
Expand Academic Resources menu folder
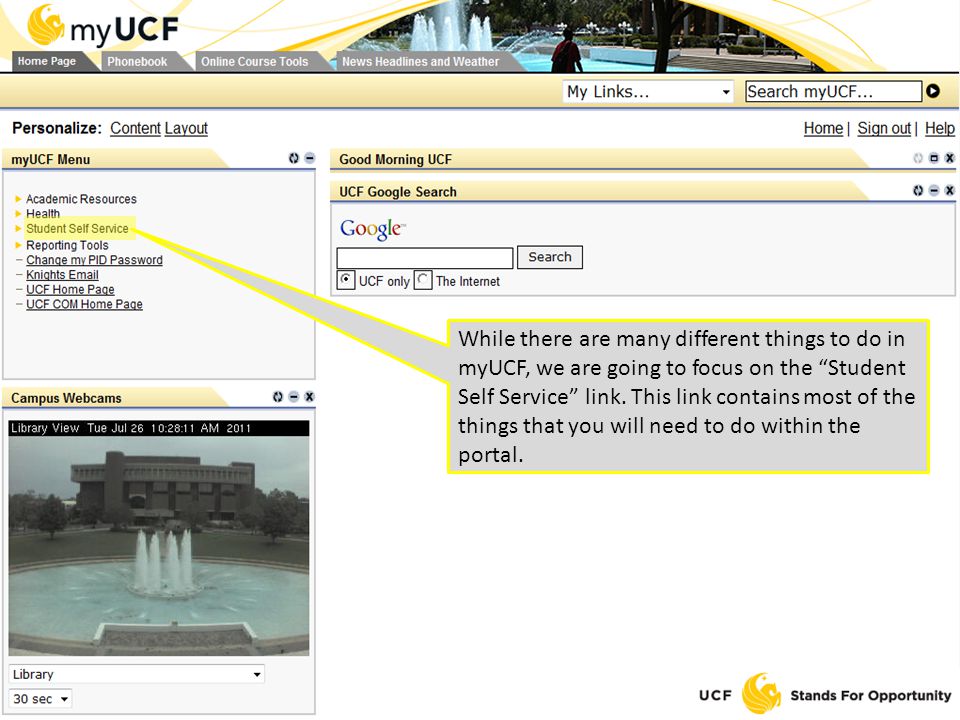tap(18, 199)
